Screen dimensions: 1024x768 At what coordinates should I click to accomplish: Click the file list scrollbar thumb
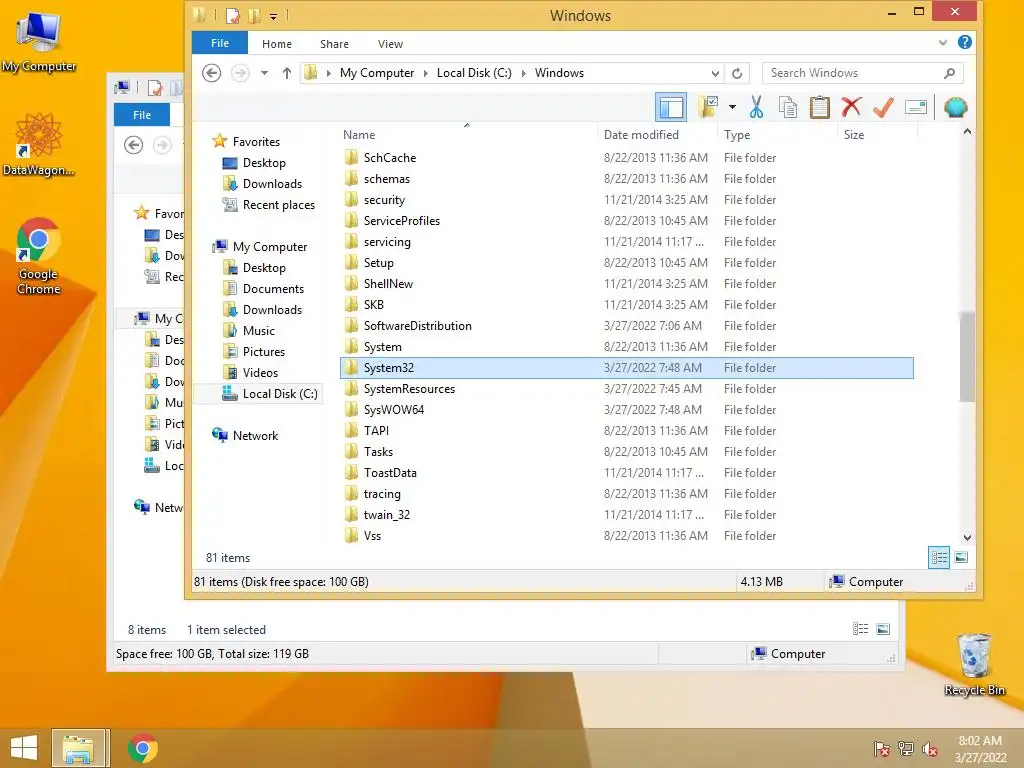coord(967,357)
